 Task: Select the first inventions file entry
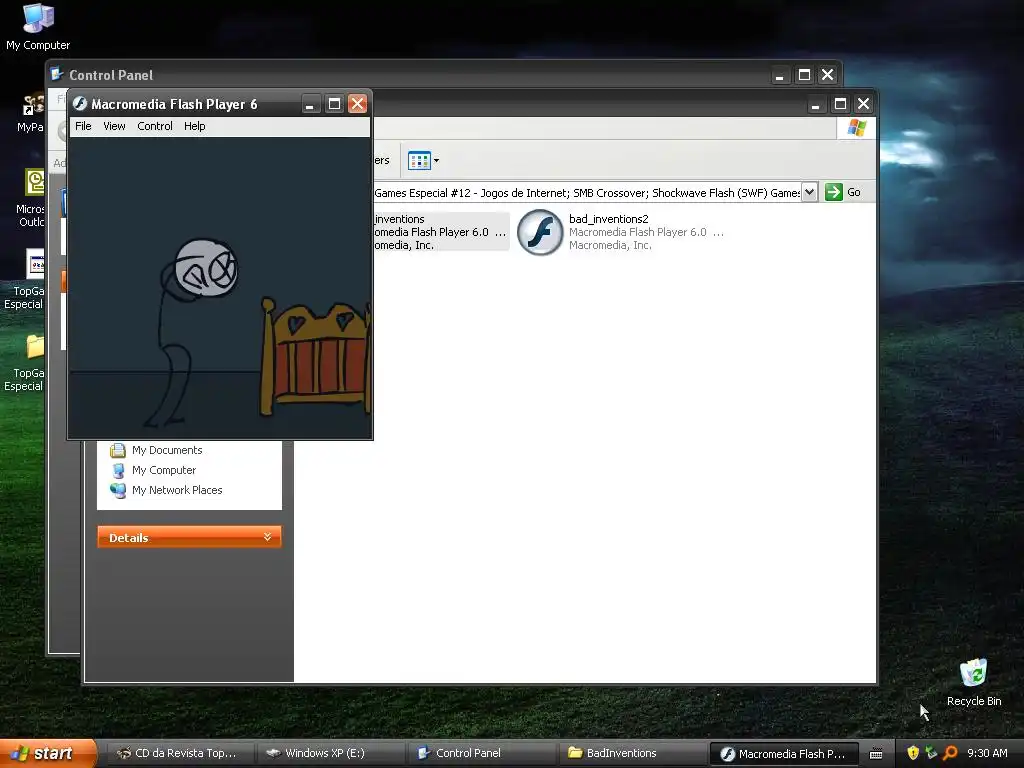tap(441, 231)
